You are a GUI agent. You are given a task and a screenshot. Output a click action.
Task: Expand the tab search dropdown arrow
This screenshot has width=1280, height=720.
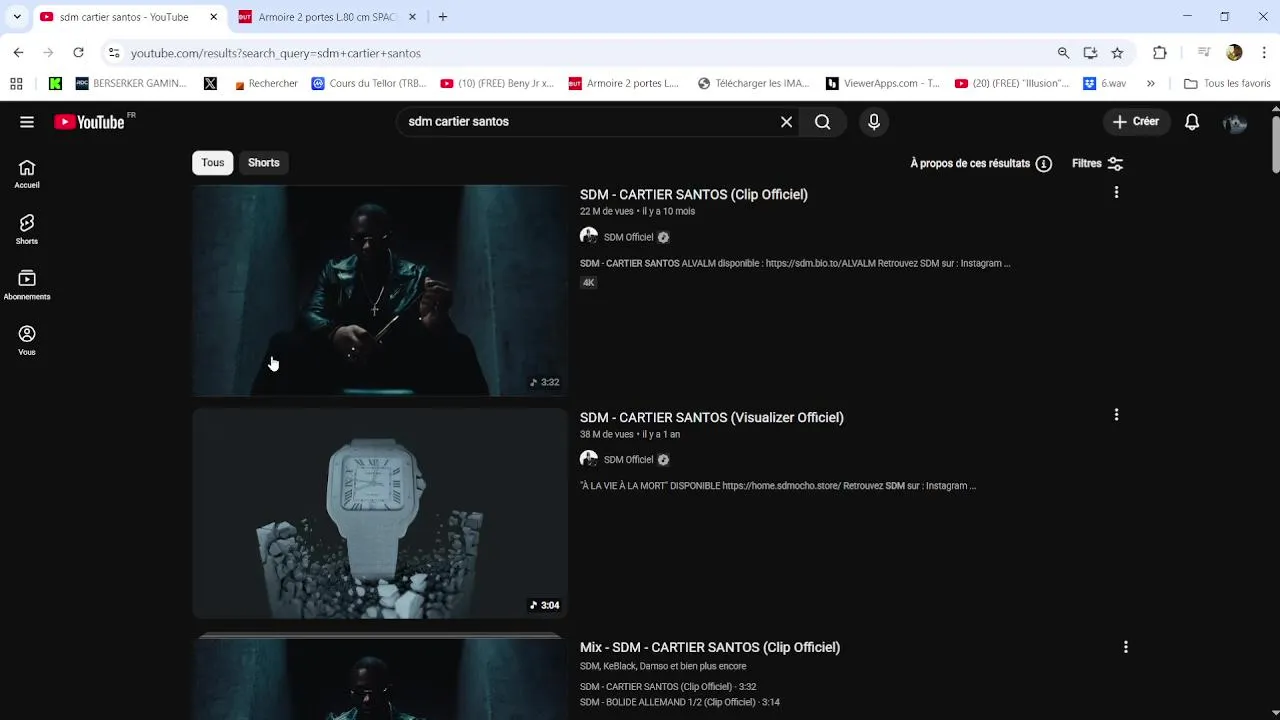(17, 17)
